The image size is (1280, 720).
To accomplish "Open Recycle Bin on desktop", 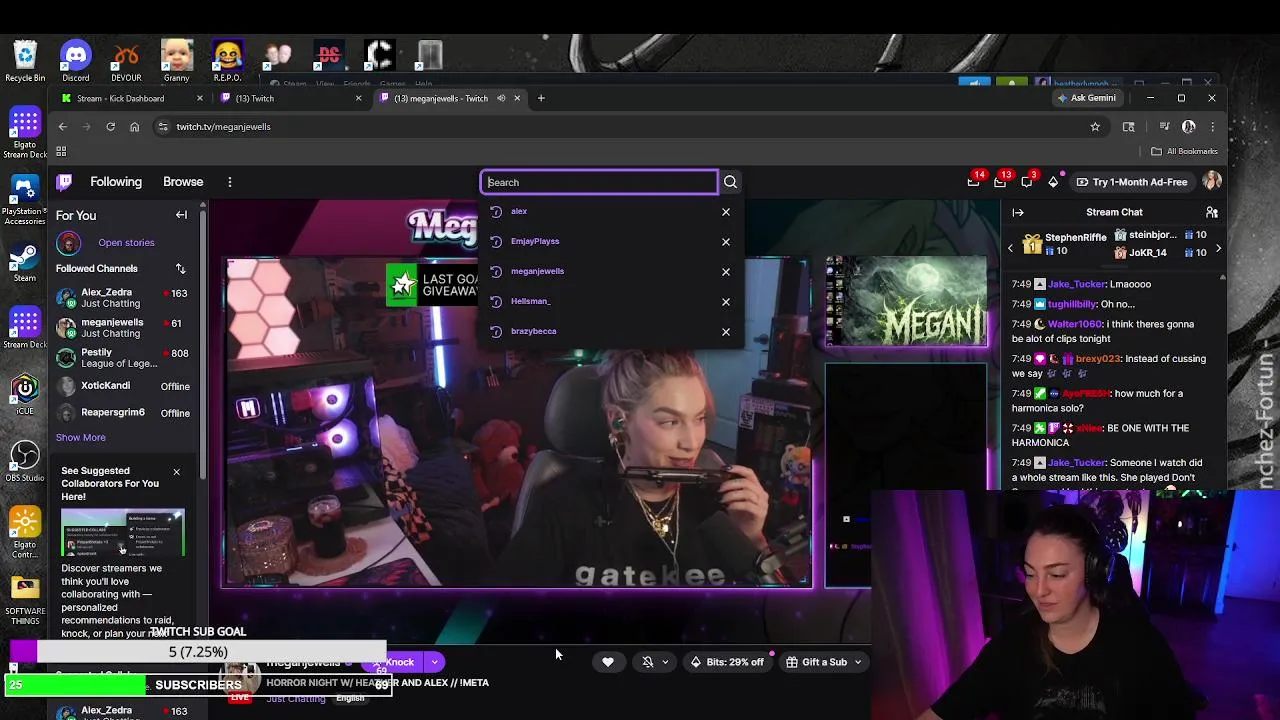I will pyautogui.click(x=25, y=61).
